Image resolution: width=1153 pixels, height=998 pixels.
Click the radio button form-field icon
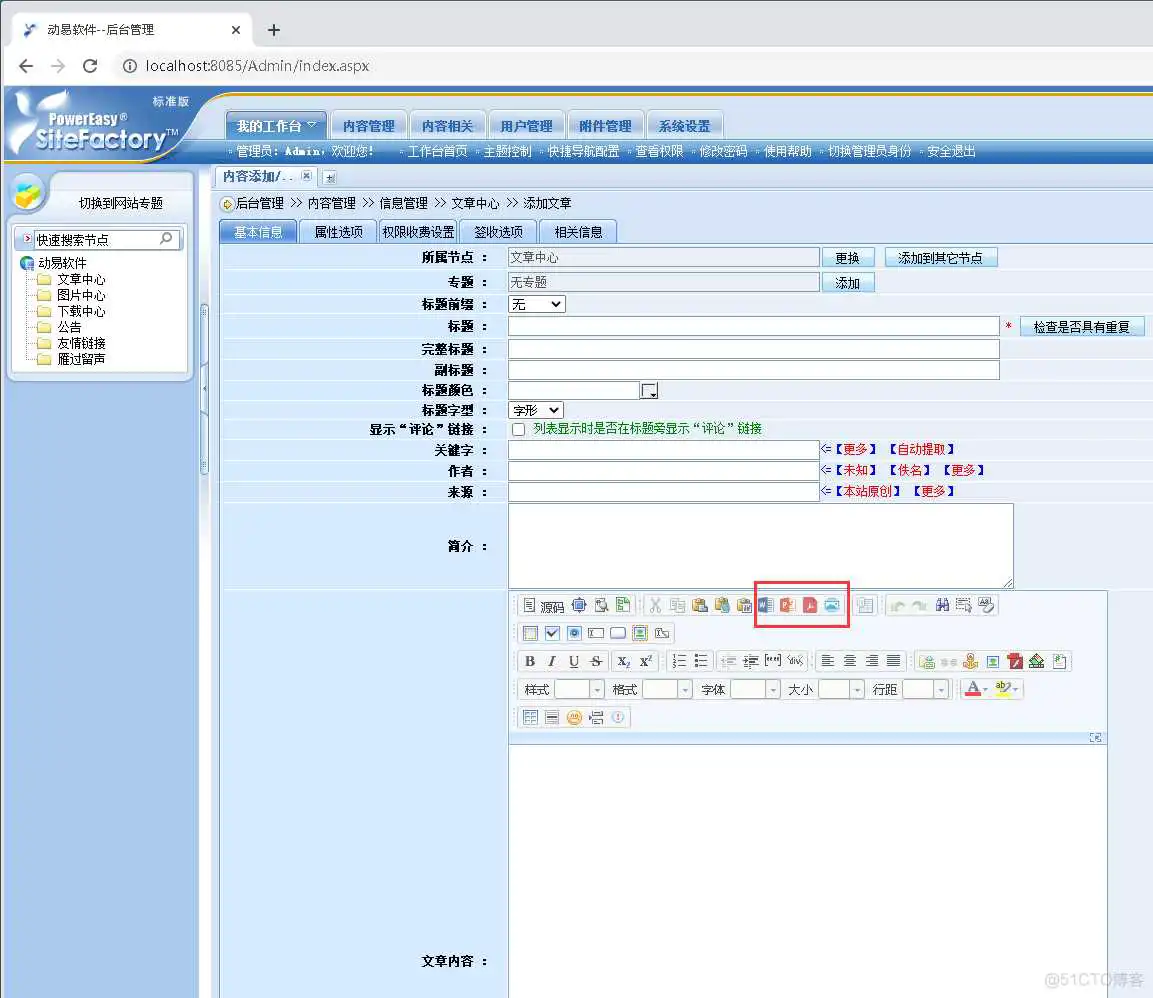[x=574, y=633]
